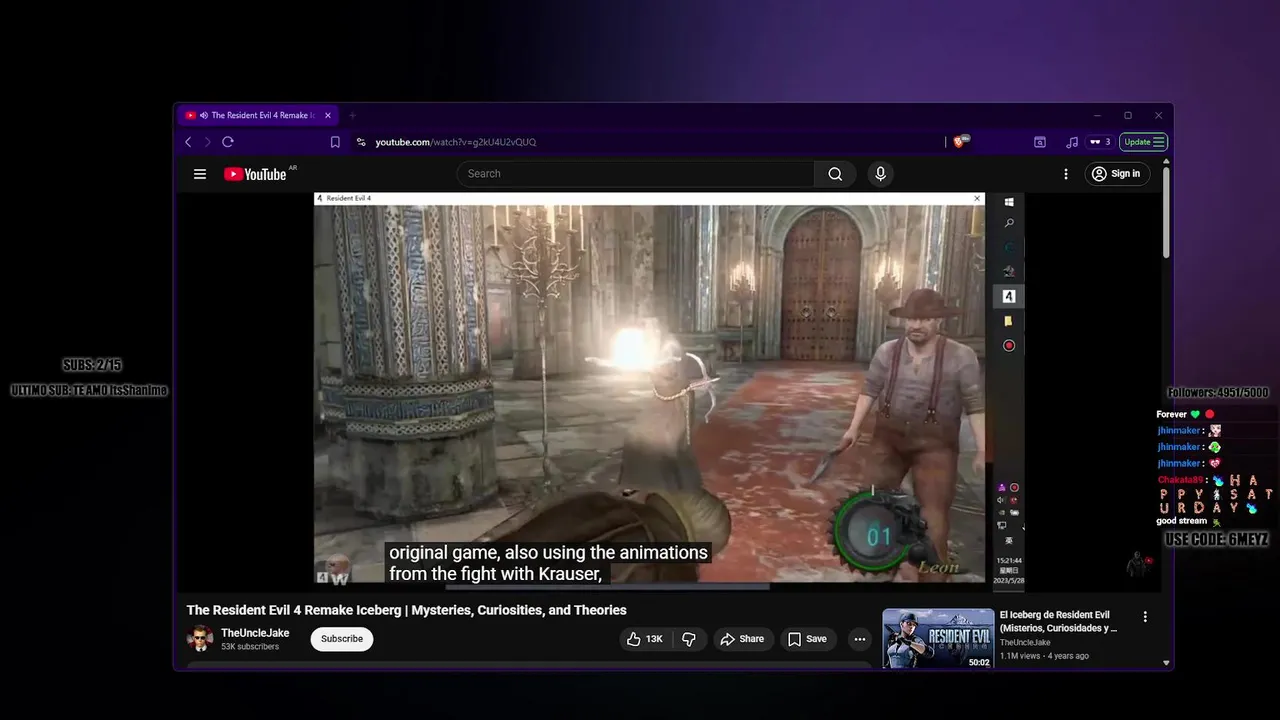Open the recommended Resident Evil thumbnail
Image resolution: width=1280 pixels, height=720 pixels.
(x=938, y=638)
